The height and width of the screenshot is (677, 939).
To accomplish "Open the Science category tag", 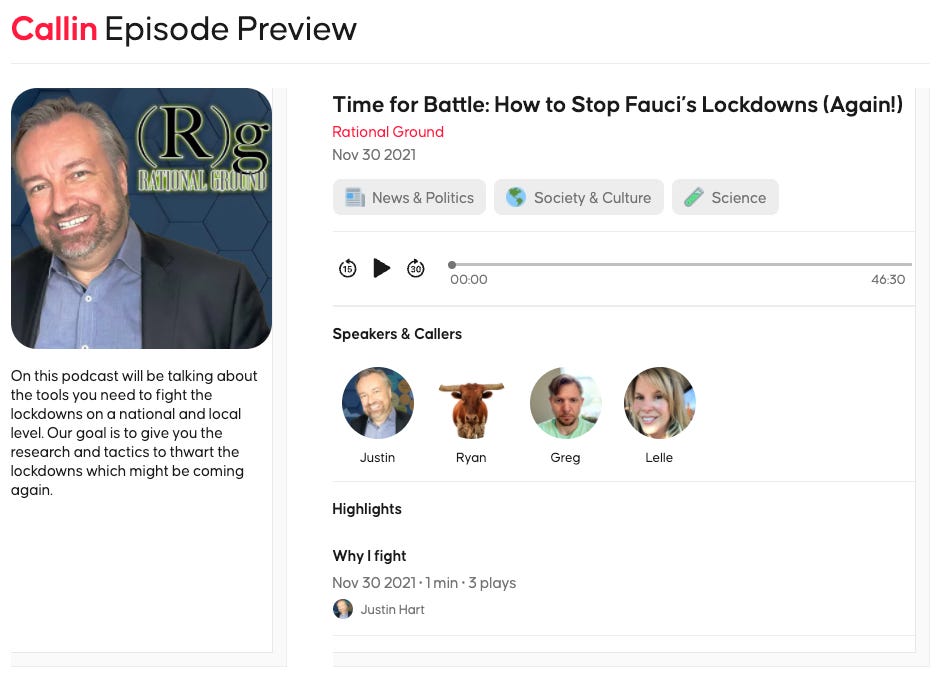I will 725,197.
